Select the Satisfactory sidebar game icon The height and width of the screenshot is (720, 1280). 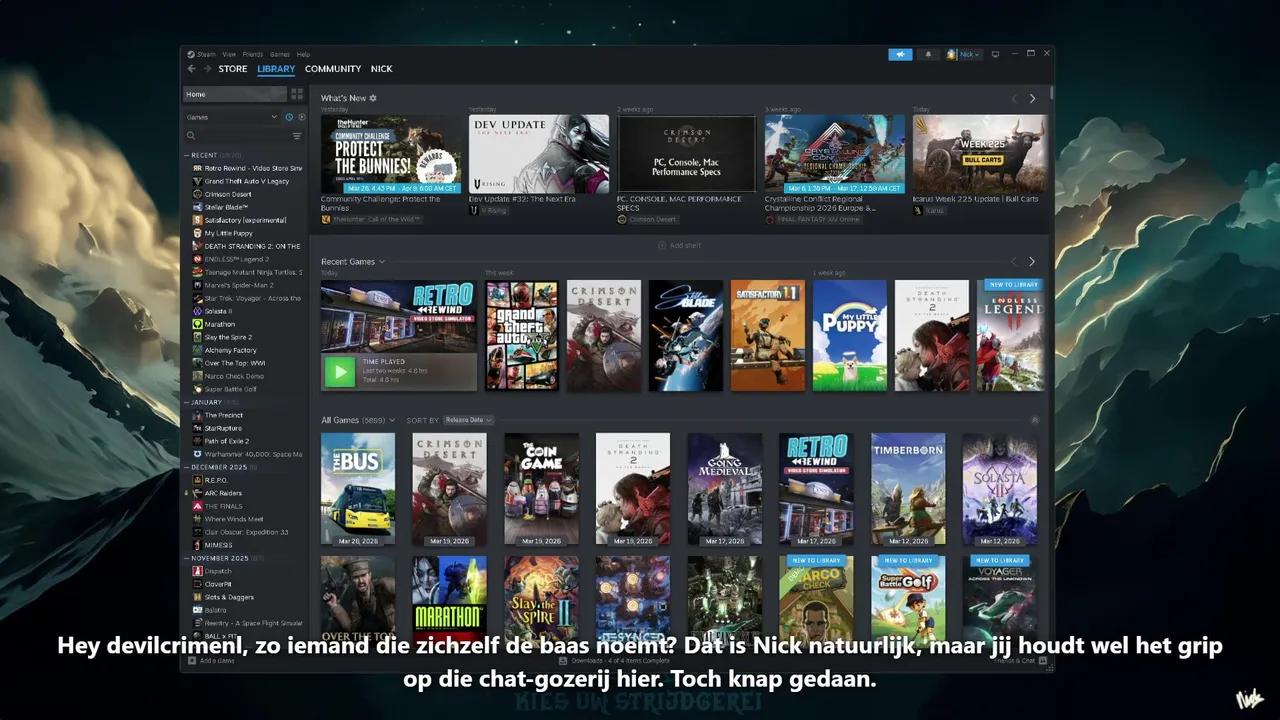197,220
